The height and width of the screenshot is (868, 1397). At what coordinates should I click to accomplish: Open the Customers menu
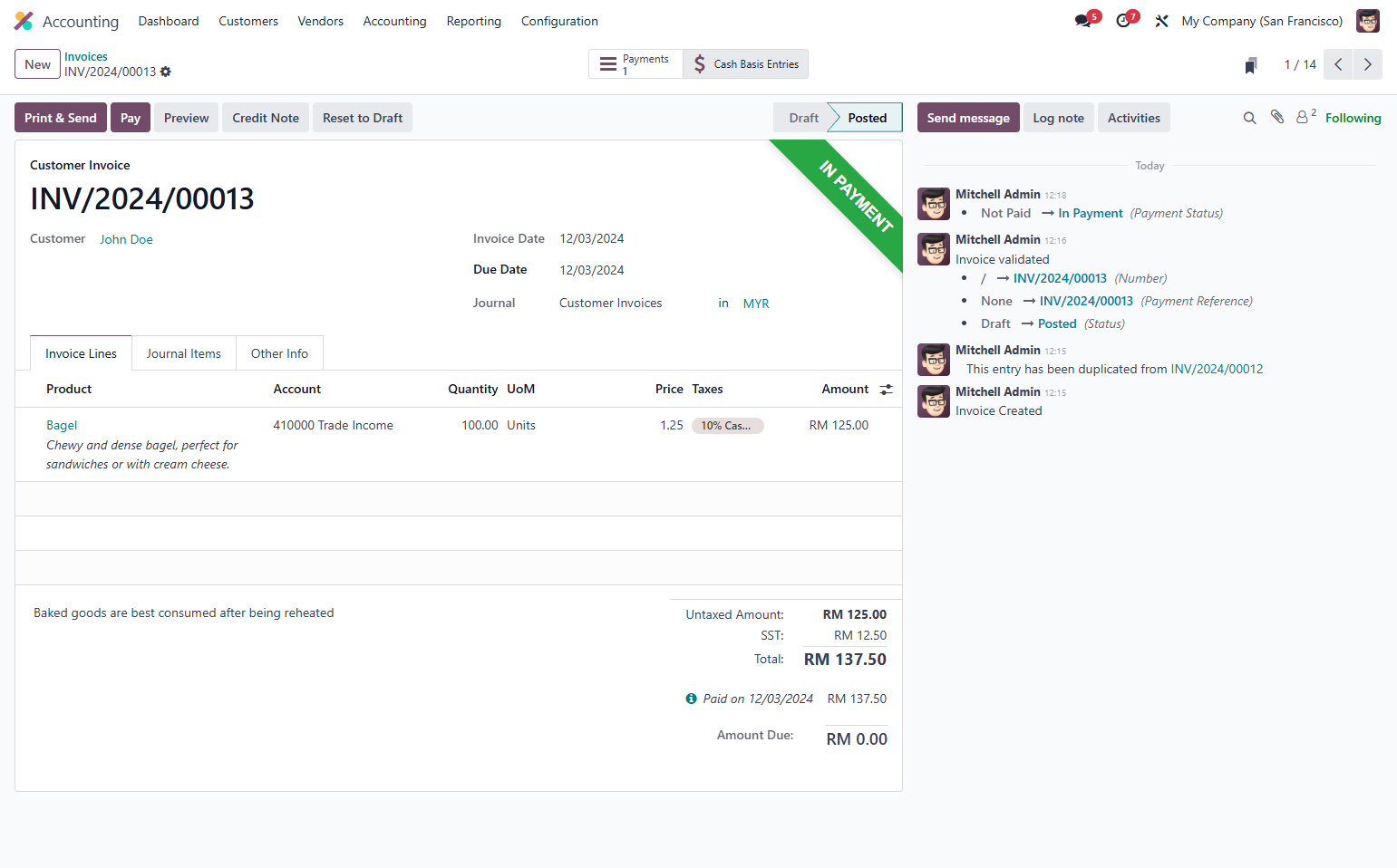(x=248, y=21)
